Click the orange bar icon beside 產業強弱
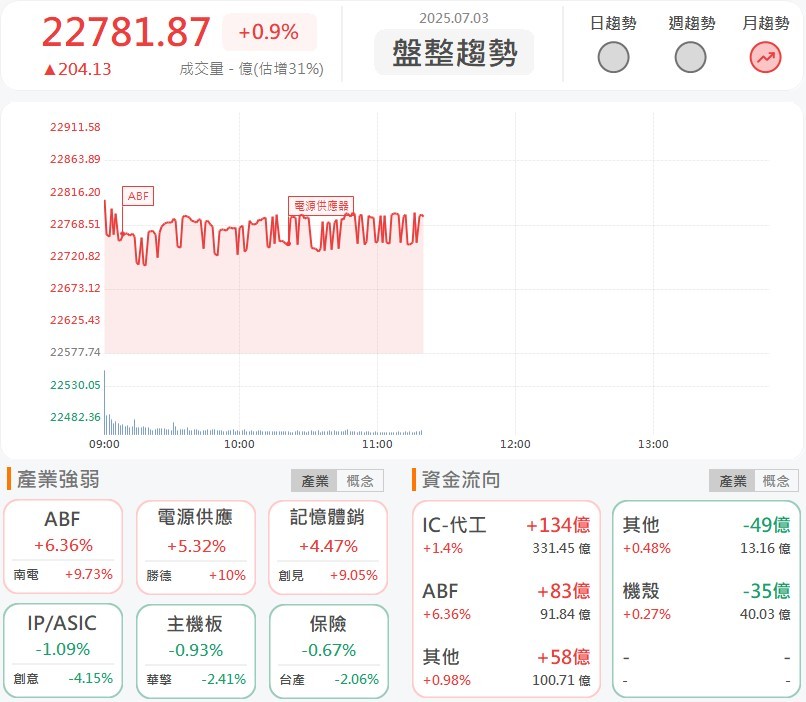The height and width of the screenshot is (702, 806). 9,479
